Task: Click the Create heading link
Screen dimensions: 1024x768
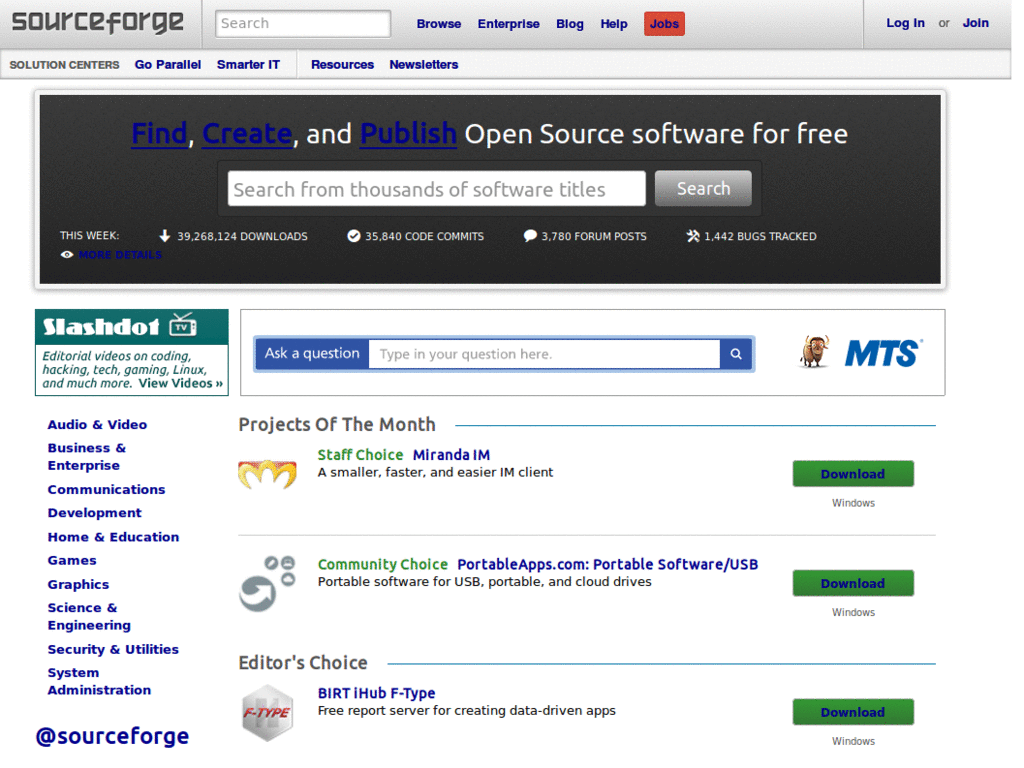Action: 249,135
